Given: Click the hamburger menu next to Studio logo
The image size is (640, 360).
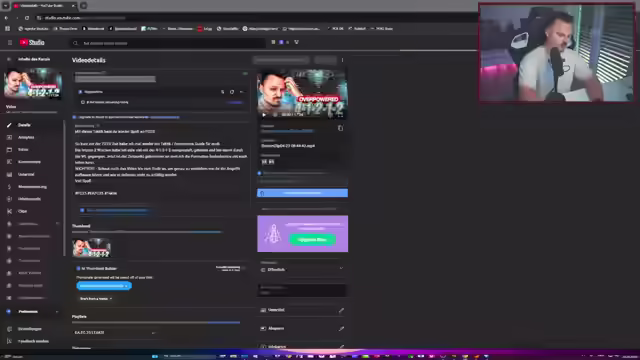Looking at the screenshot, I should [10, 42].
